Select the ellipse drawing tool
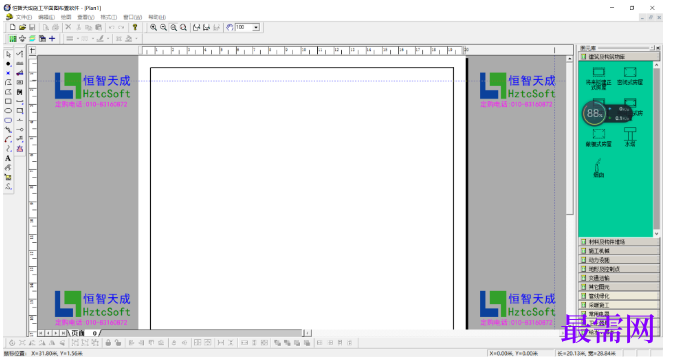Image resolution: width=673 pixels, height=360 pixels. click(x=8, y=111)
